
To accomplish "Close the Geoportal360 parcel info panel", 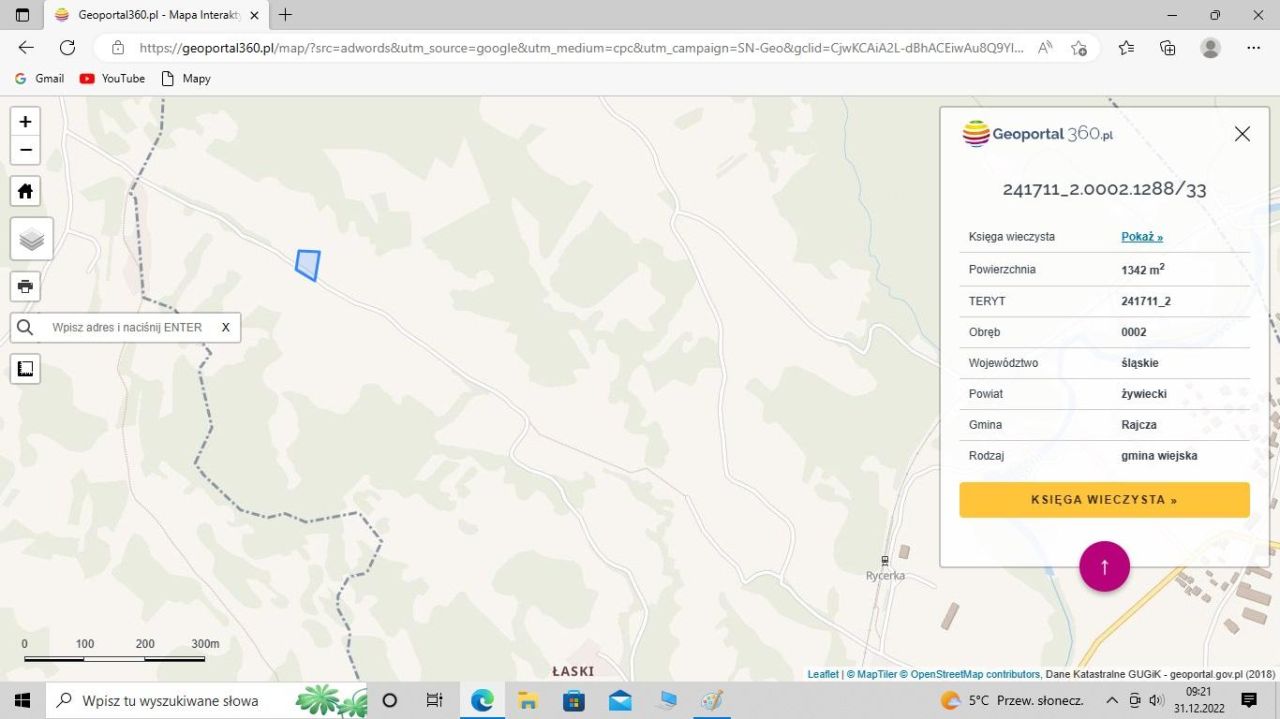I will 1242,134.
